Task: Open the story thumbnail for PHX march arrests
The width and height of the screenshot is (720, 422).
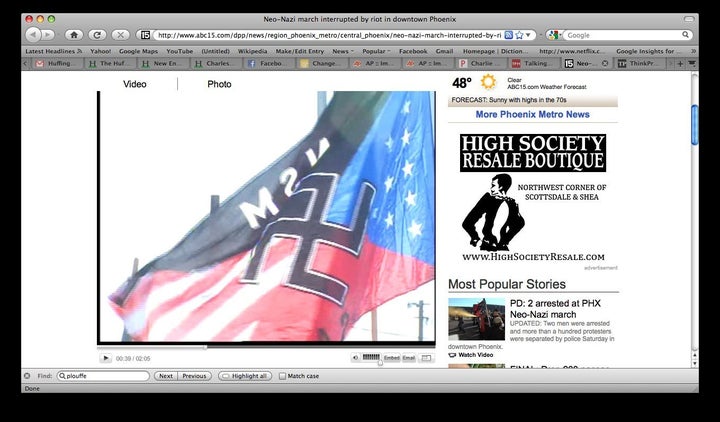Action: click(x=476, y=319)
